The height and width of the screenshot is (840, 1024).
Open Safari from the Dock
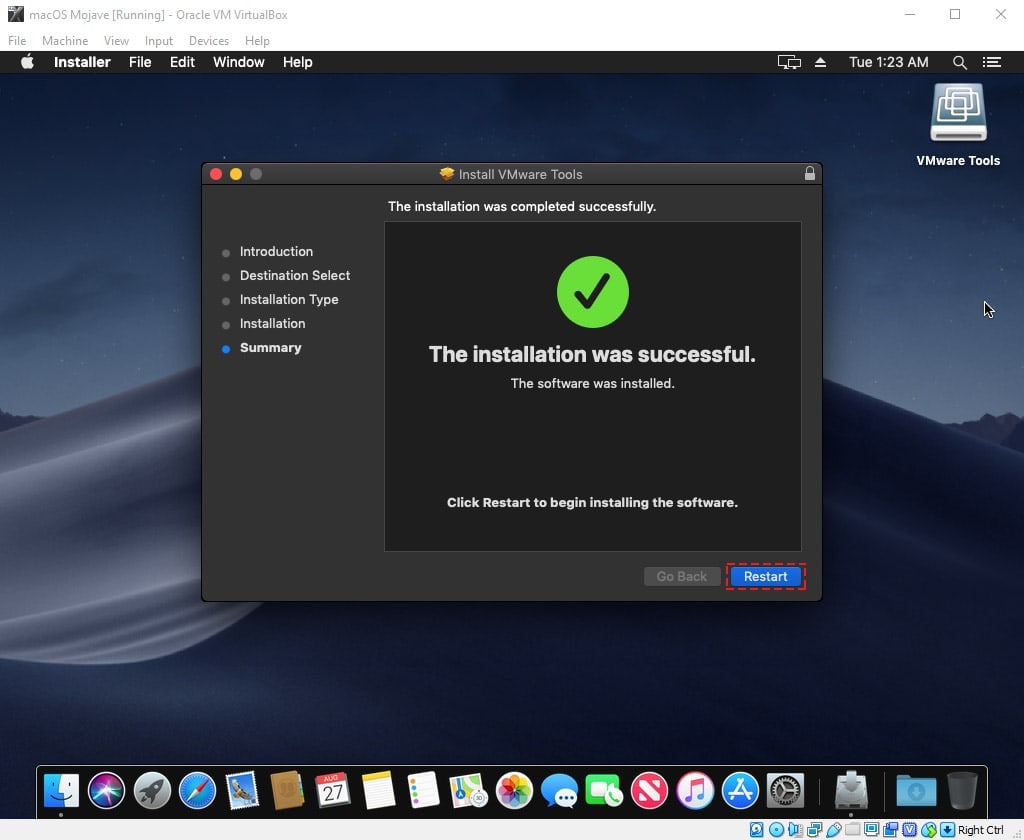click(x=196, y=790)
